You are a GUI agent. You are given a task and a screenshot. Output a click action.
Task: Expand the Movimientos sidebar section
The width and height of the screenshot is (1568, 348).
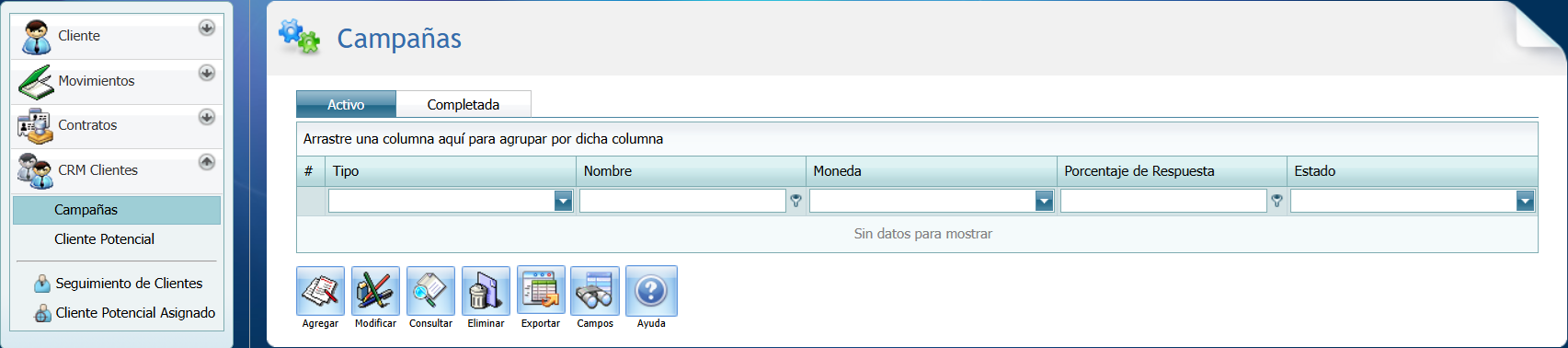pos(207,73)
